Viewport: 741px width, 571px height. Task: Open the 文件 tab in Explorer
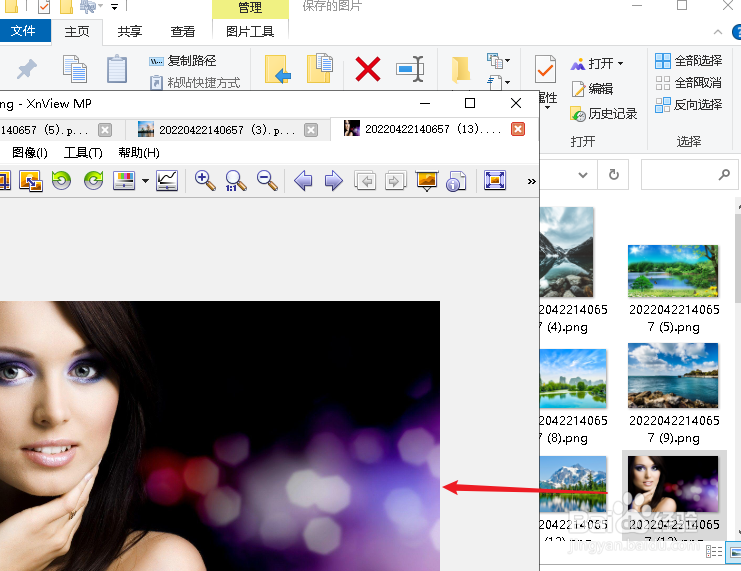[24, 31]
